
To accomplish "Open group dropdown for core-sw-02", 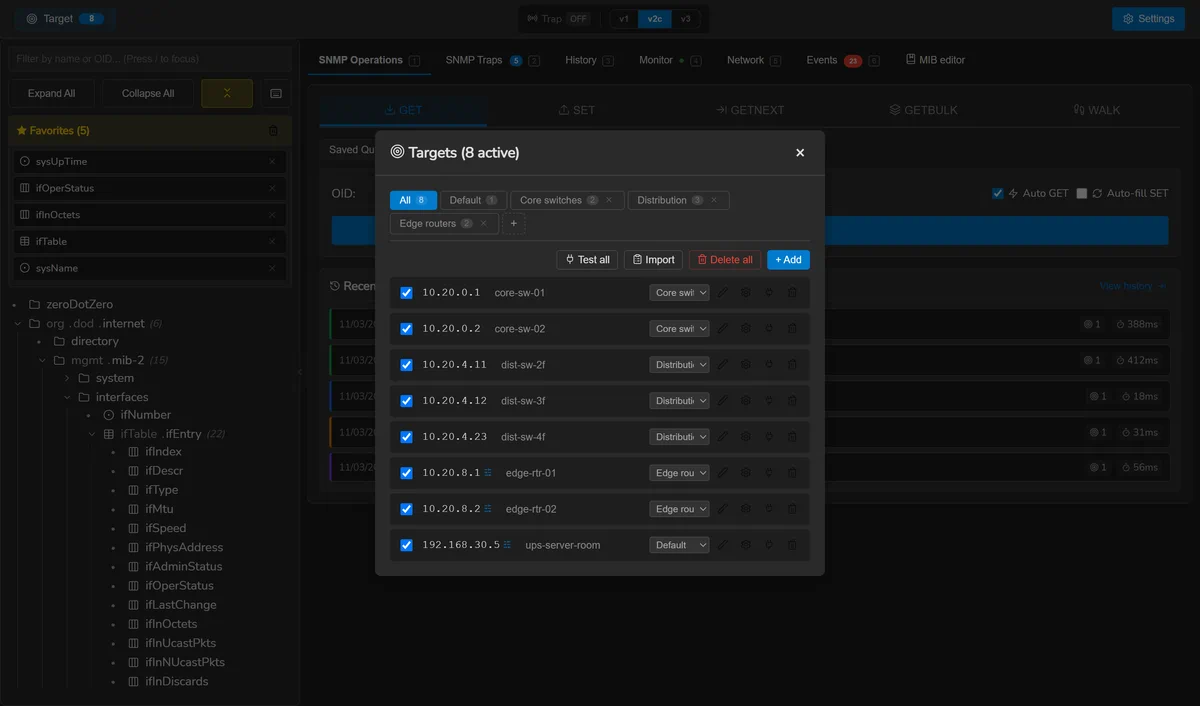I will (679, 329).
